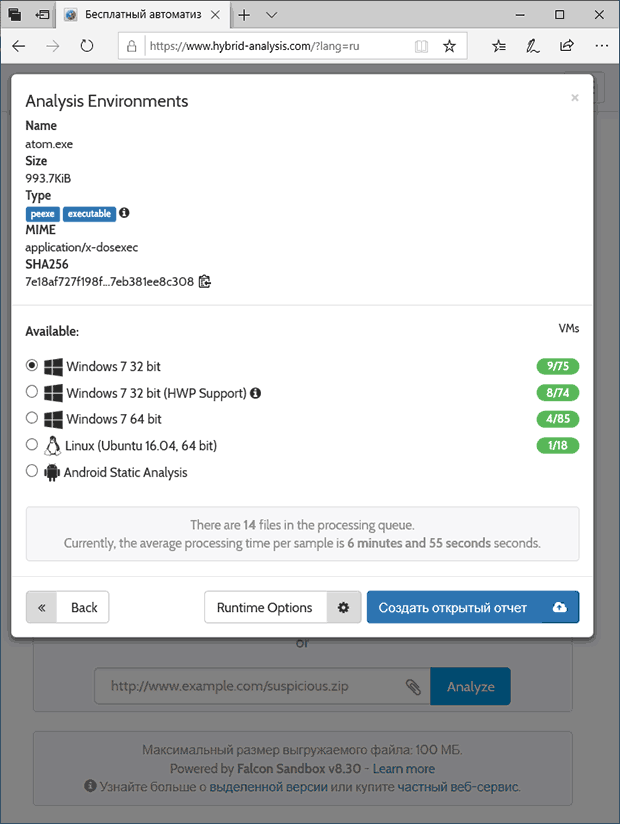Select Linux (Ubuntu 16.04, 64 bit) option
The width and height of the screenshot is (620, 824).
click(32, 444)
